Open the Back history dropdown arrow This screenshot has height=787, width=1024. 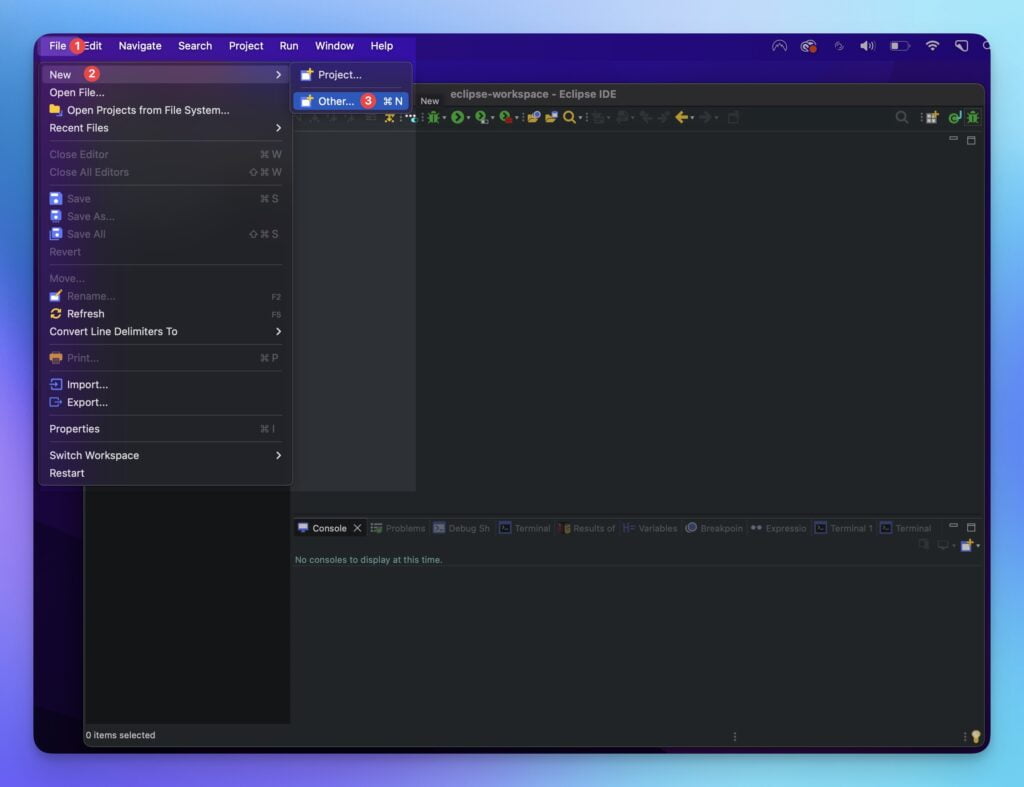[692, 118]
